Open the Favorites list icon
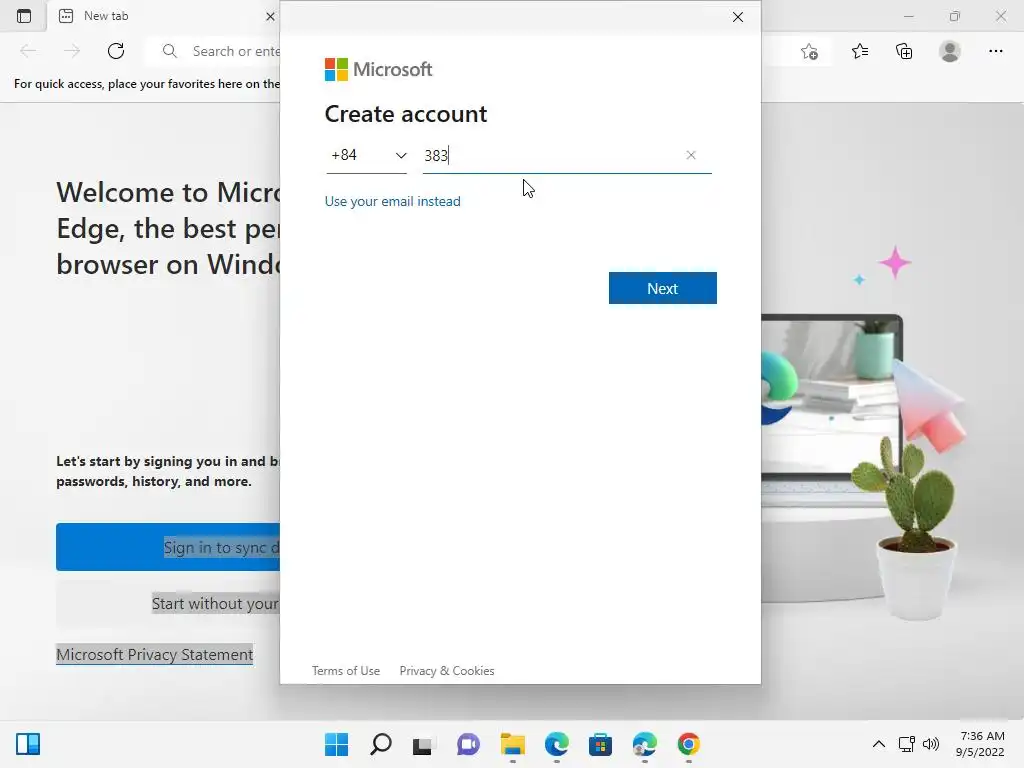This screenshot has width=1024, height=768. 860,51
